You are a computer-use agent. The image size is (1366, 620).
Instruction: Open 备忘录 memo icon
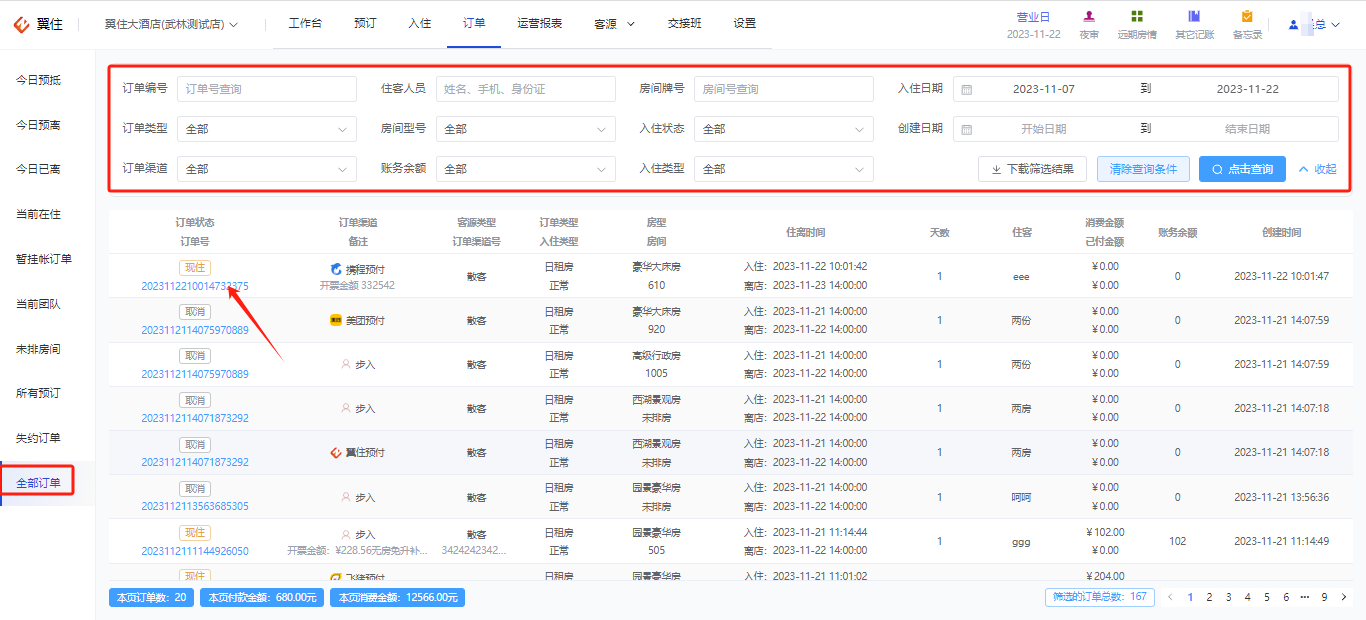coord(1247,16)
